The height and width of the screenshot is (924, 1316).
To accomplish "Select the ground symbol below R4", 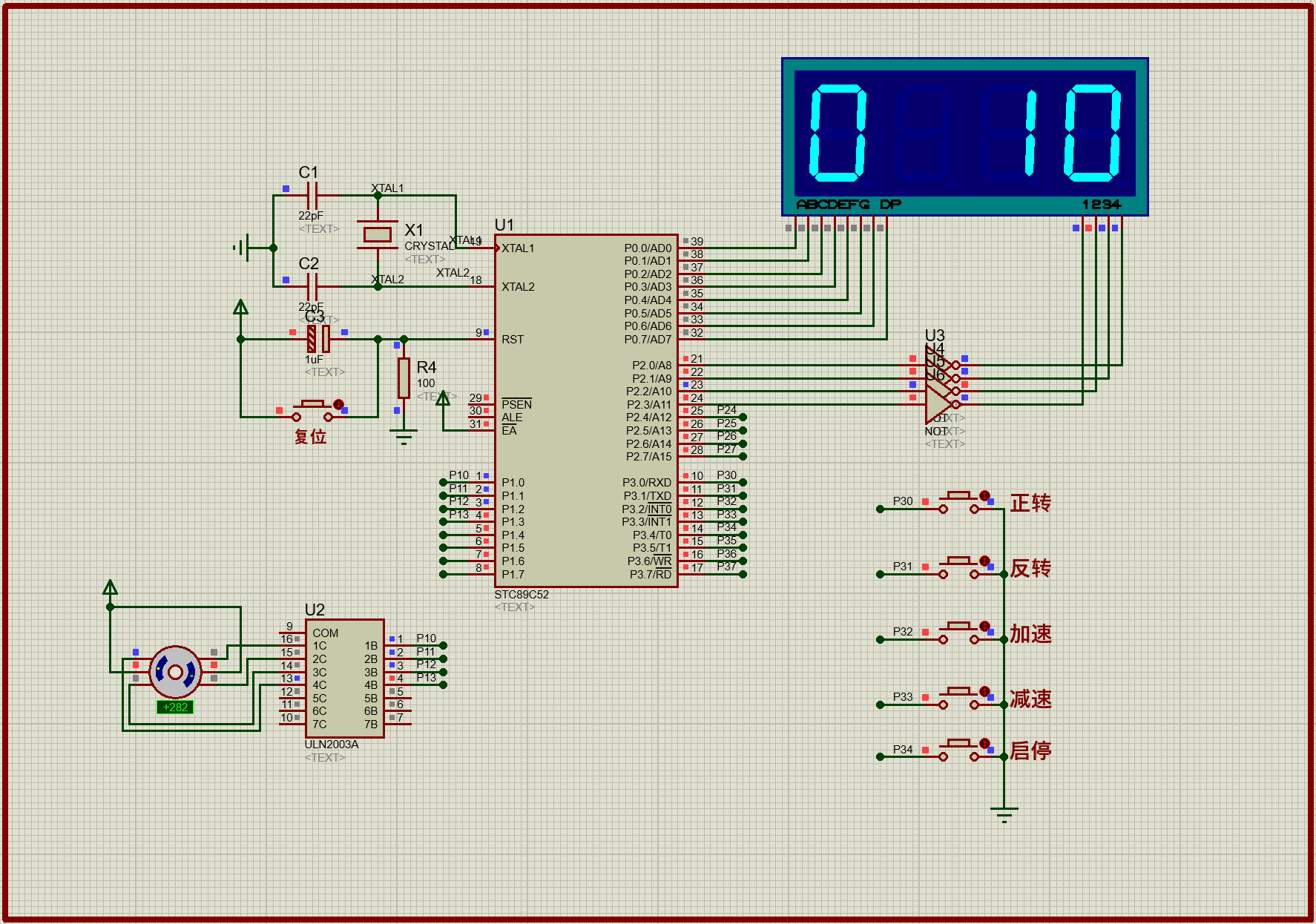I will [x=404, y=437].
